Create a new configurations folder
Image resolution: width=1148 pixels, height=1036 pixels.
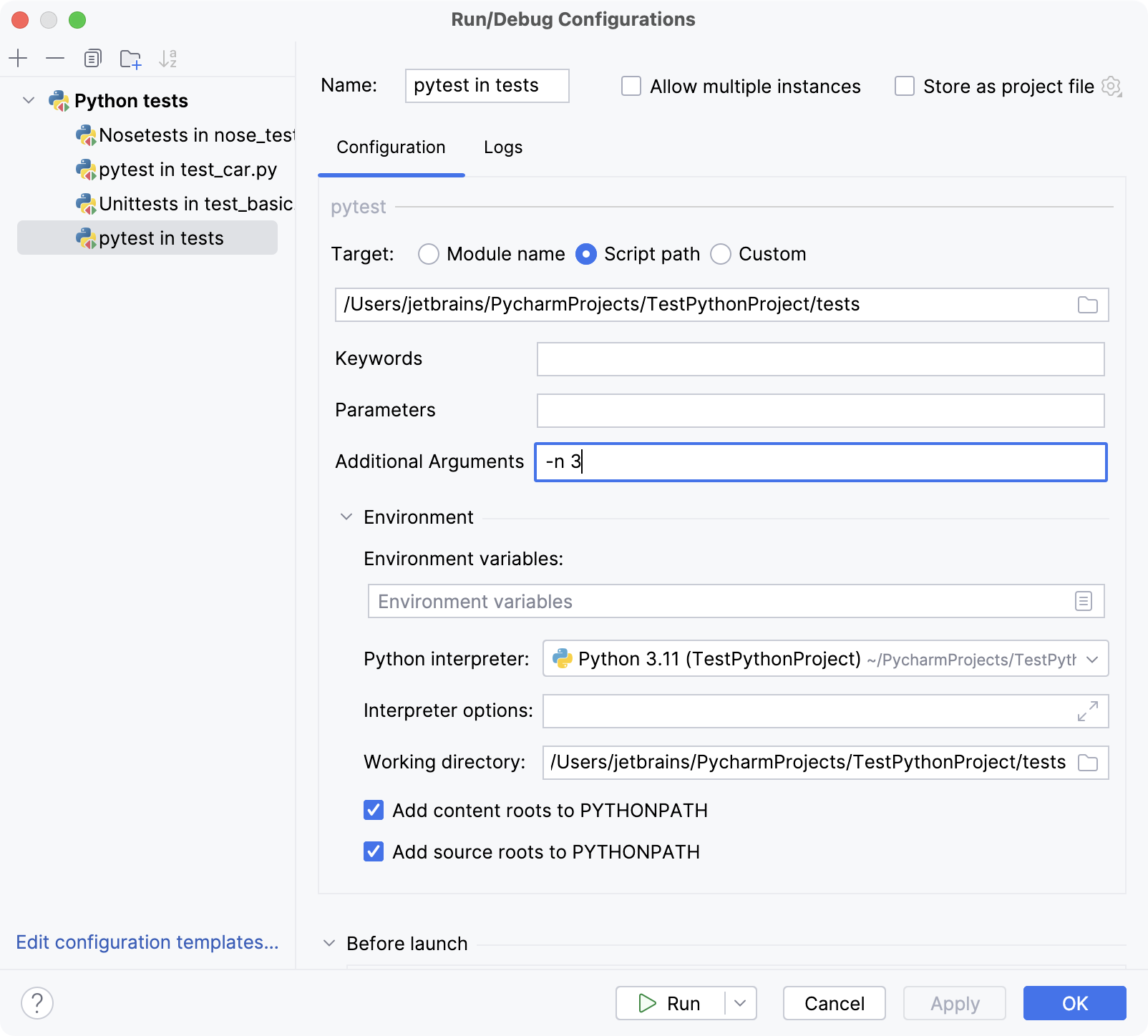[x=130, y=59]
